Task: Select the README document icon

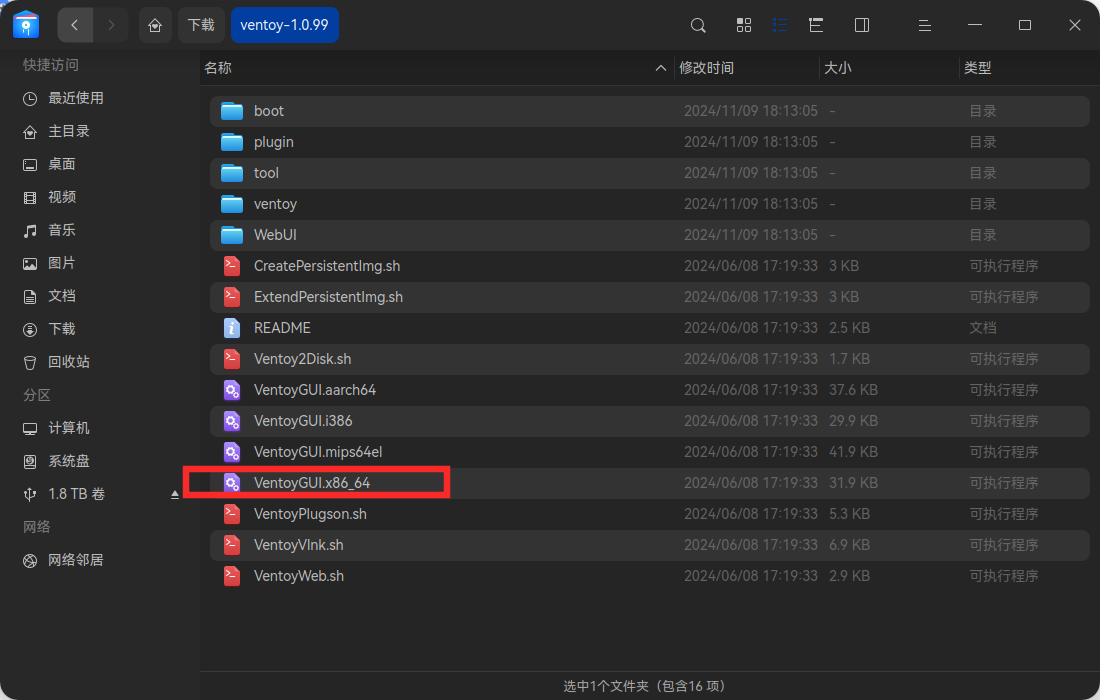Action: click(x=232, y=328)
